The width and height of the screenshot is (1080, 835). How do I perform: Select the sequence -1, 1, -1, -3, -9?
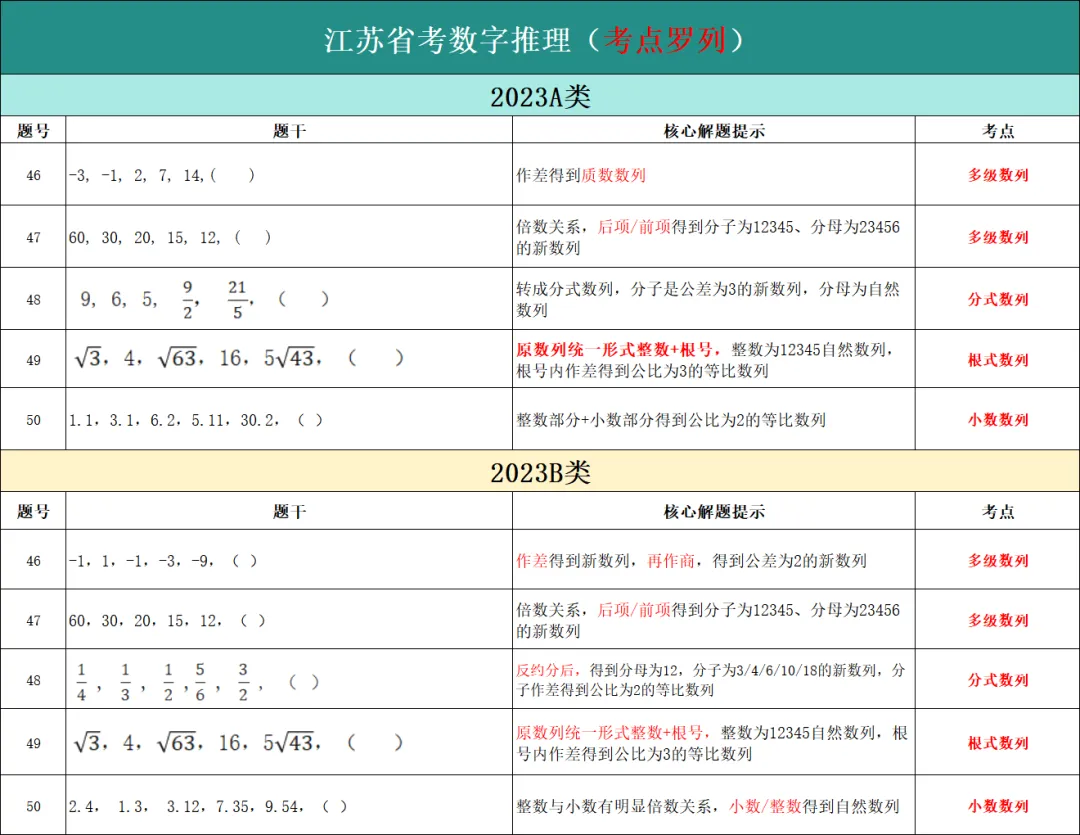tap(163, 561)
